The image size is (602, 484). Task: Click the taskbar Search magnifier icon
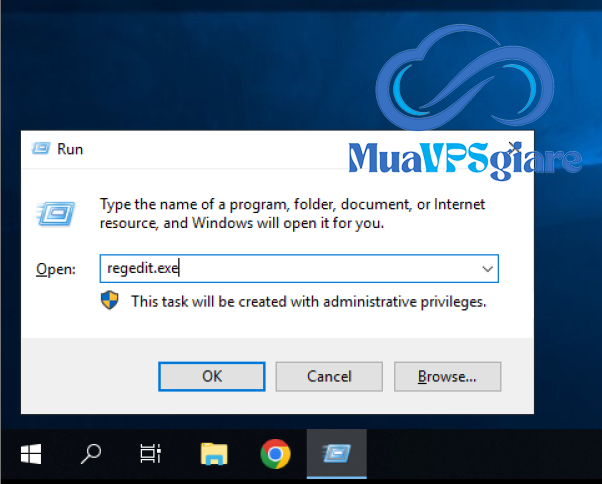click(x=91, y=455)
